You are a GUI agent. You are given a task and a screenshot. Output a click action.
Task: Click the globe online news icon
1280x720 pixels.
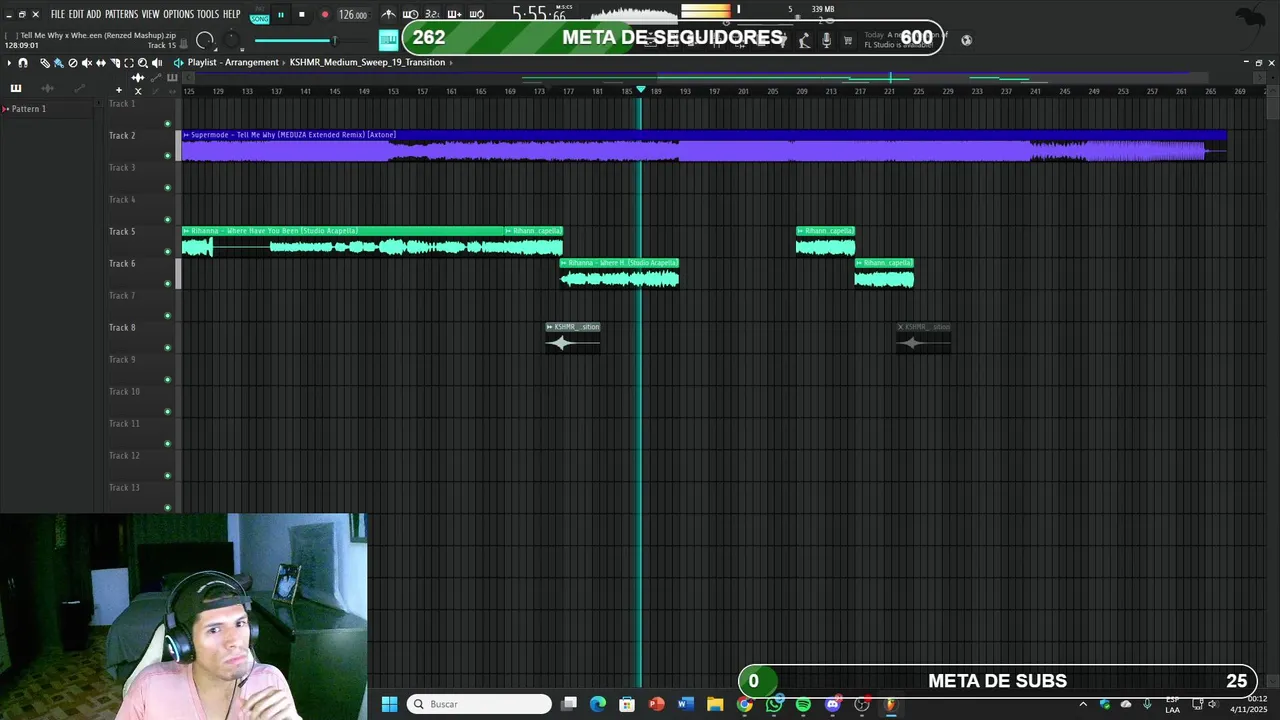tap(966, 40)
